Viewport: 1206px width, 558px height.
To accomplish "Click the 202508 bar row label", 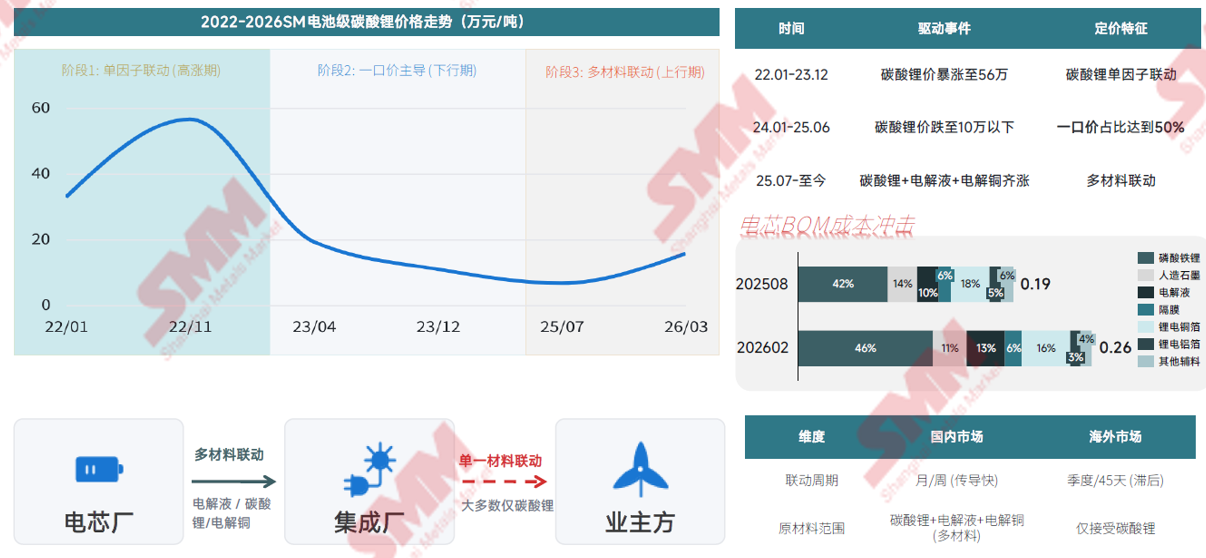I will [x=763, y=284].
